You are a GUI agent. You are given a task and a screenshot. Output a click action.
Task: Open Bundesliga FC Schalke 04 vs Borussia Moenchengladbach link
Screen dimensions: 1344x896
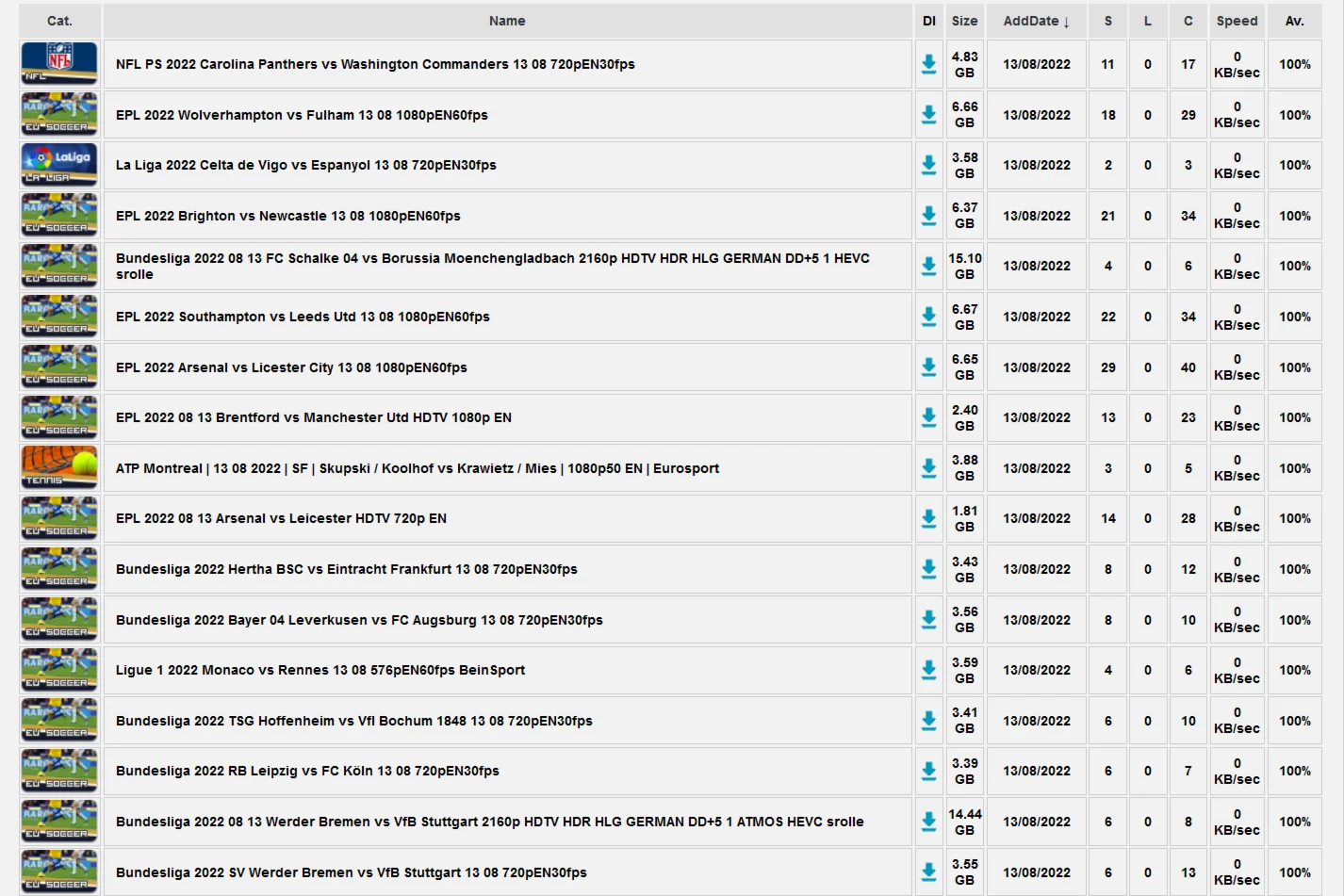tap(493, 267)
